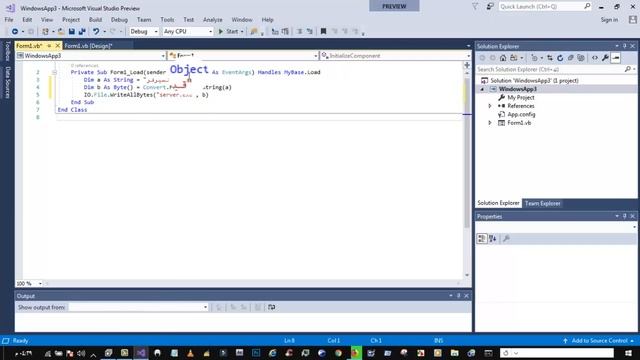Click the Categorized button in Properties panel
Screen dimensions: 640x360
coord(482,239)
